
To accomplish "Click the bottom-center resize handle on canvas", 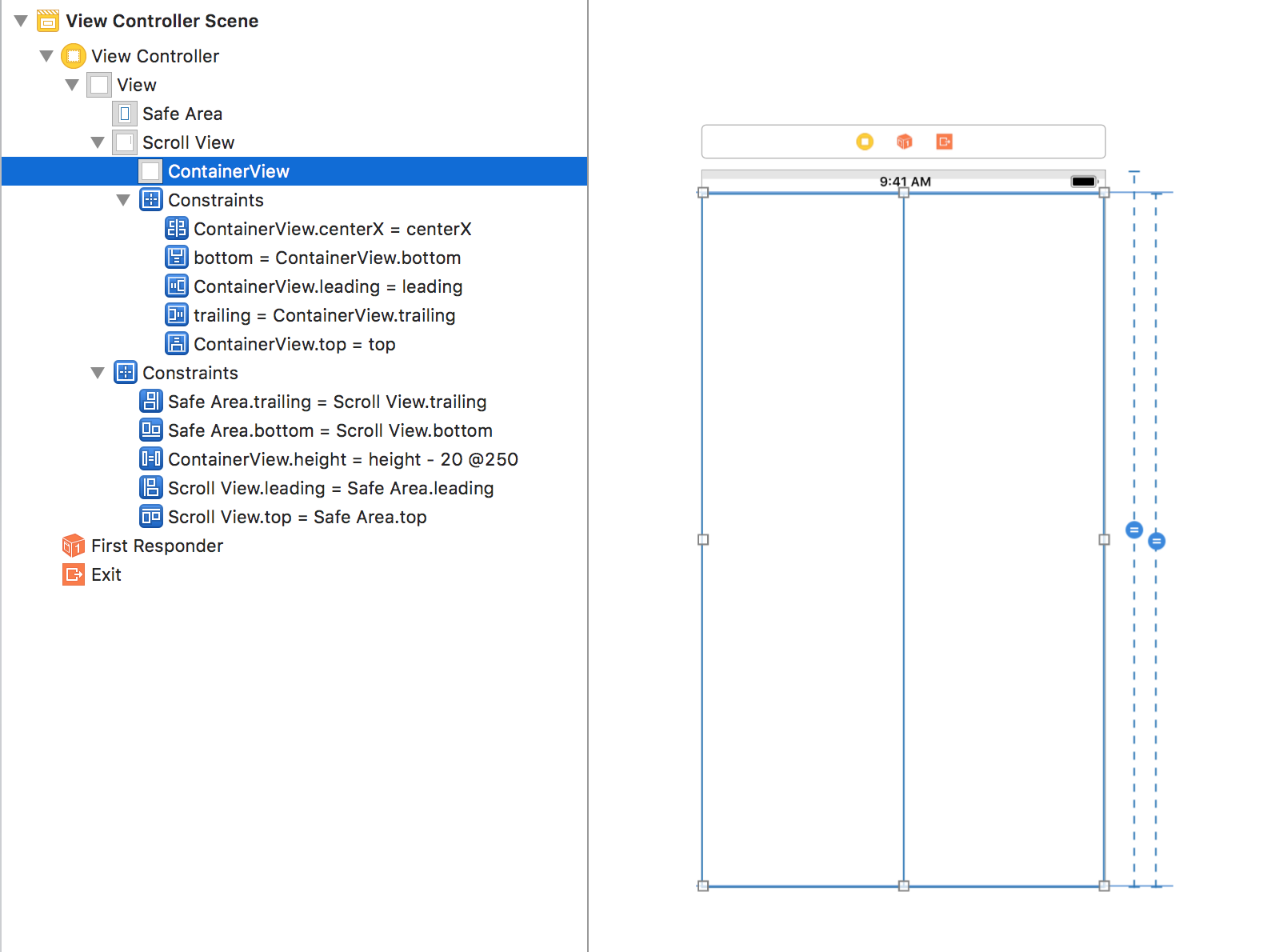I will pos(904,886).
